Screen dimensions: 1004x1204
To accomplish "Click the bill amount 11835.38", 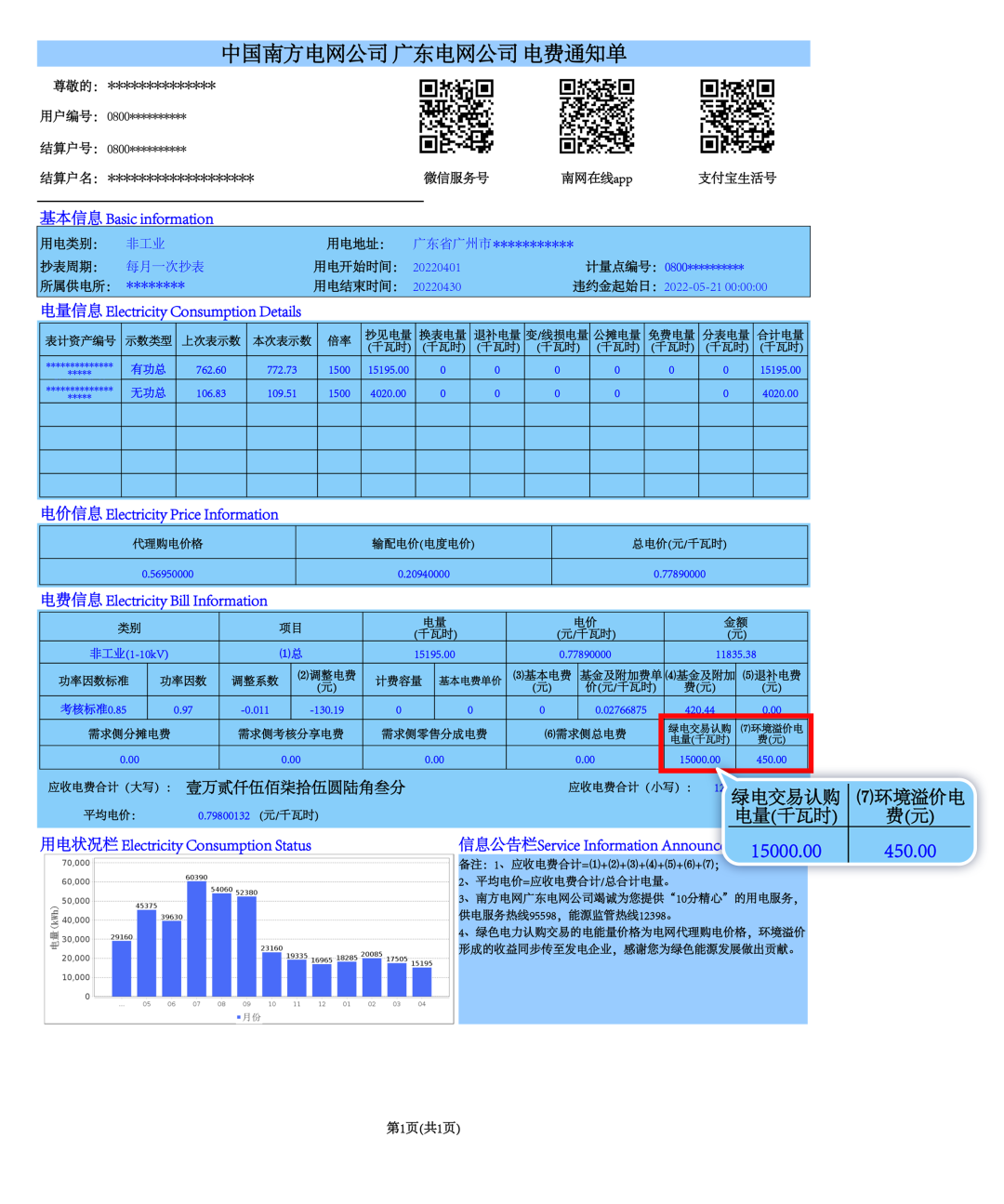I will (735, 655).
